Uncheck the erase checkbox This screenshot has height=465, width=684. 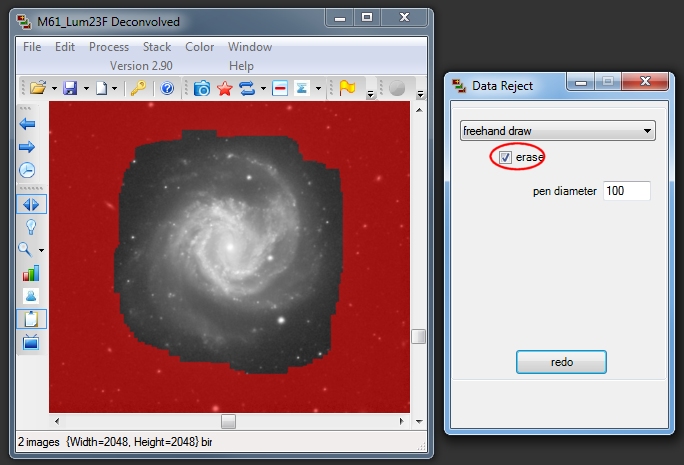(505, 157)
